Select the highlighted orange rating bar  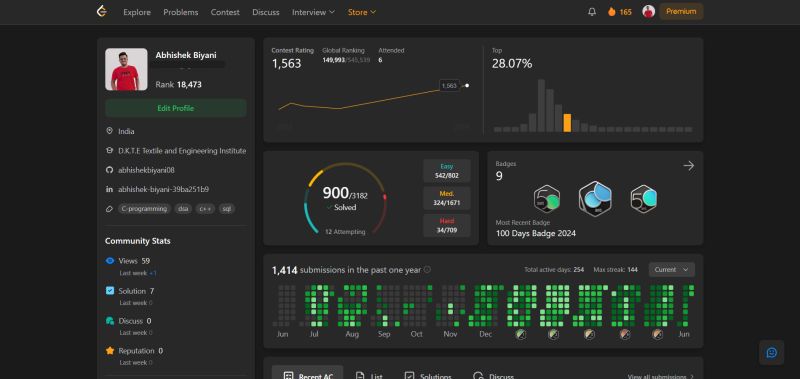(567, 123)
